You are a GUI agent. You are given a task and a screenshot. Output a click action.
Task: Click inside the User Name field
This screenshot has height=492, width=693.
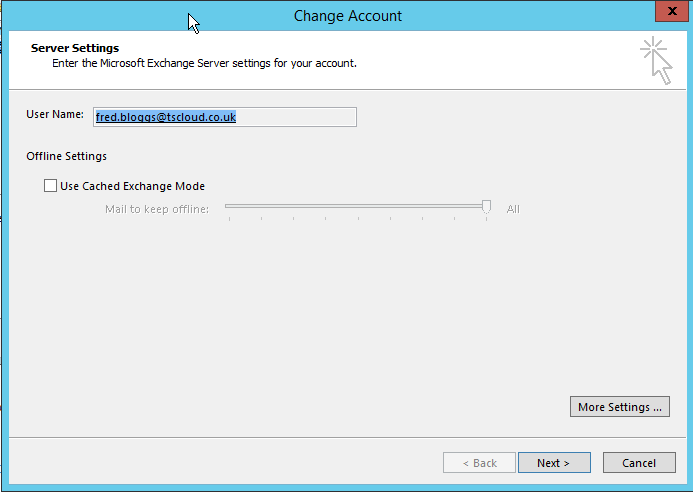[x=225, y=117]
